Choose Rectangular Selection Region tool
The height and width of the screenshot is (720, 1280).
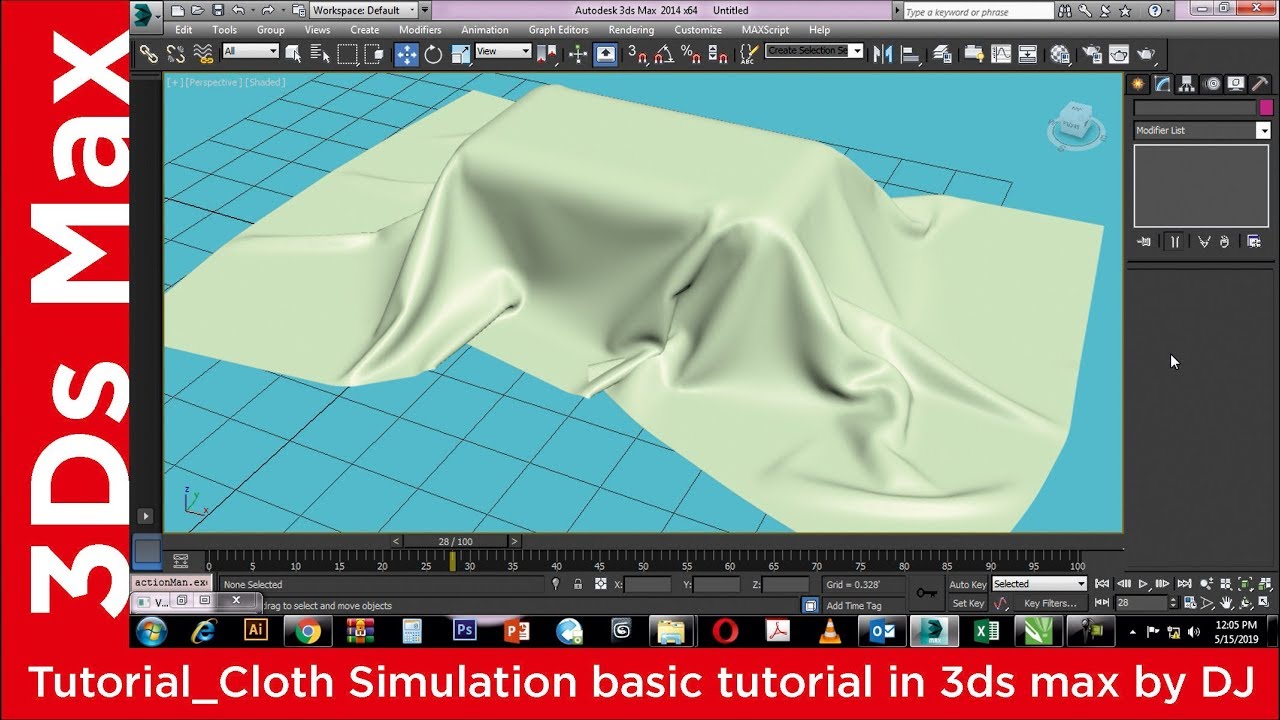click(347, 54)
